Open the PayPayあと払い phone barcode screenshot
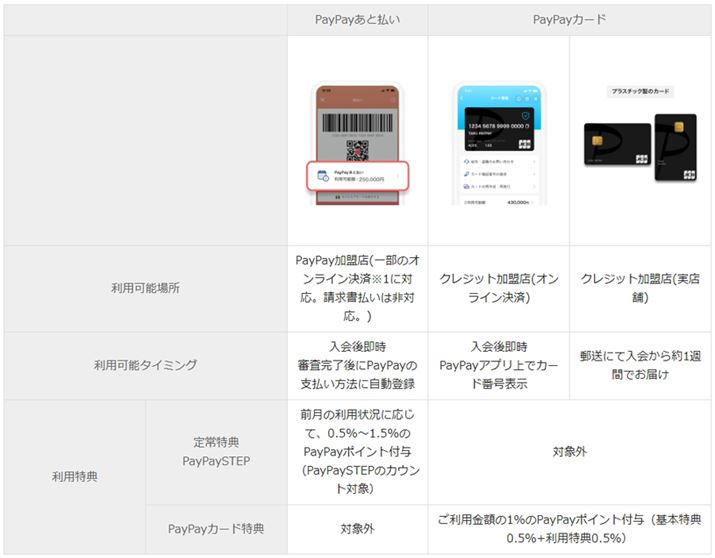The image size is (715, 558). [358, 144]
